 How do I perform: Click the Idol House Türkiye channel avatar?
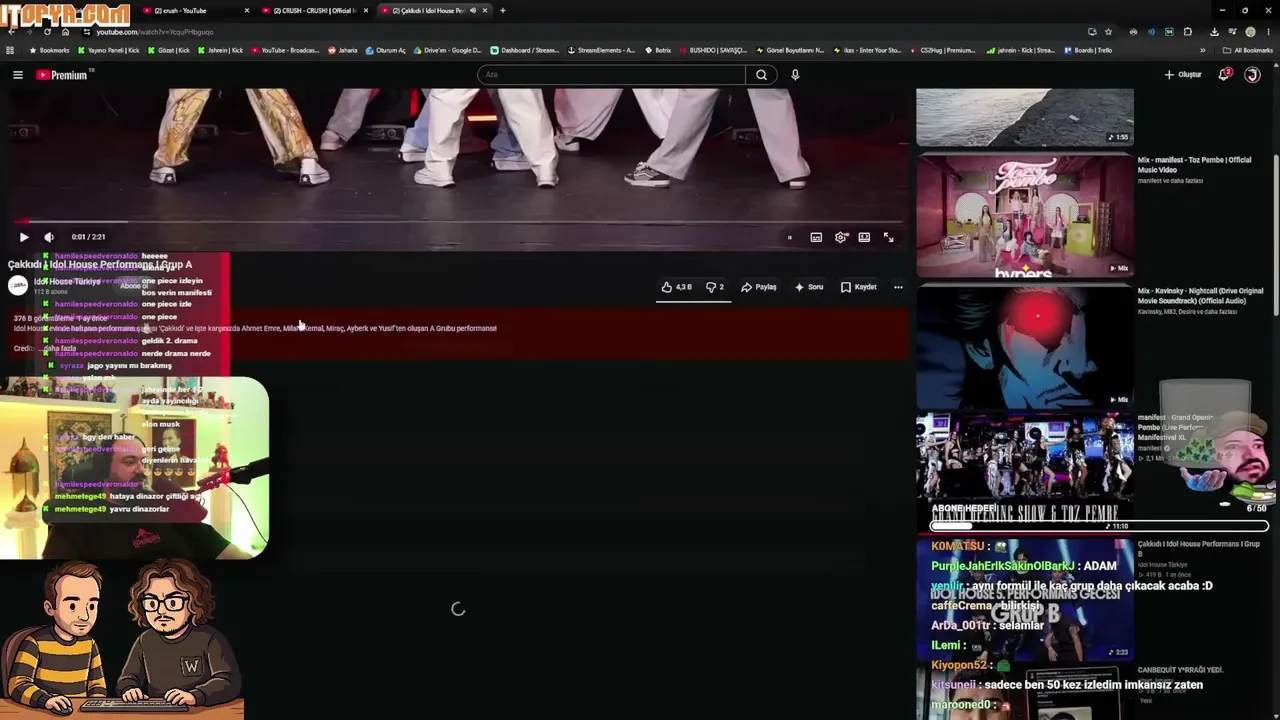click(18, 285)
